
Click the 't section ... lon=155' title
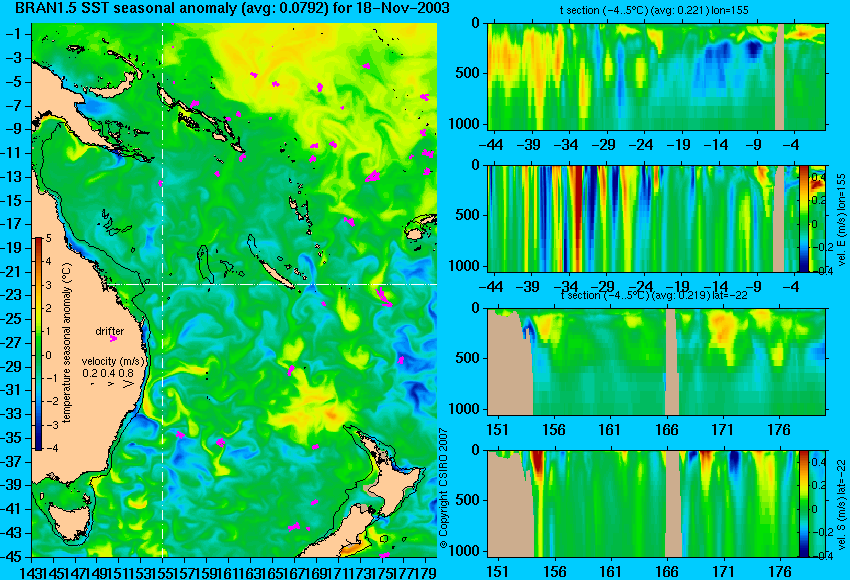pyautogui.click(x=654, y=10)
